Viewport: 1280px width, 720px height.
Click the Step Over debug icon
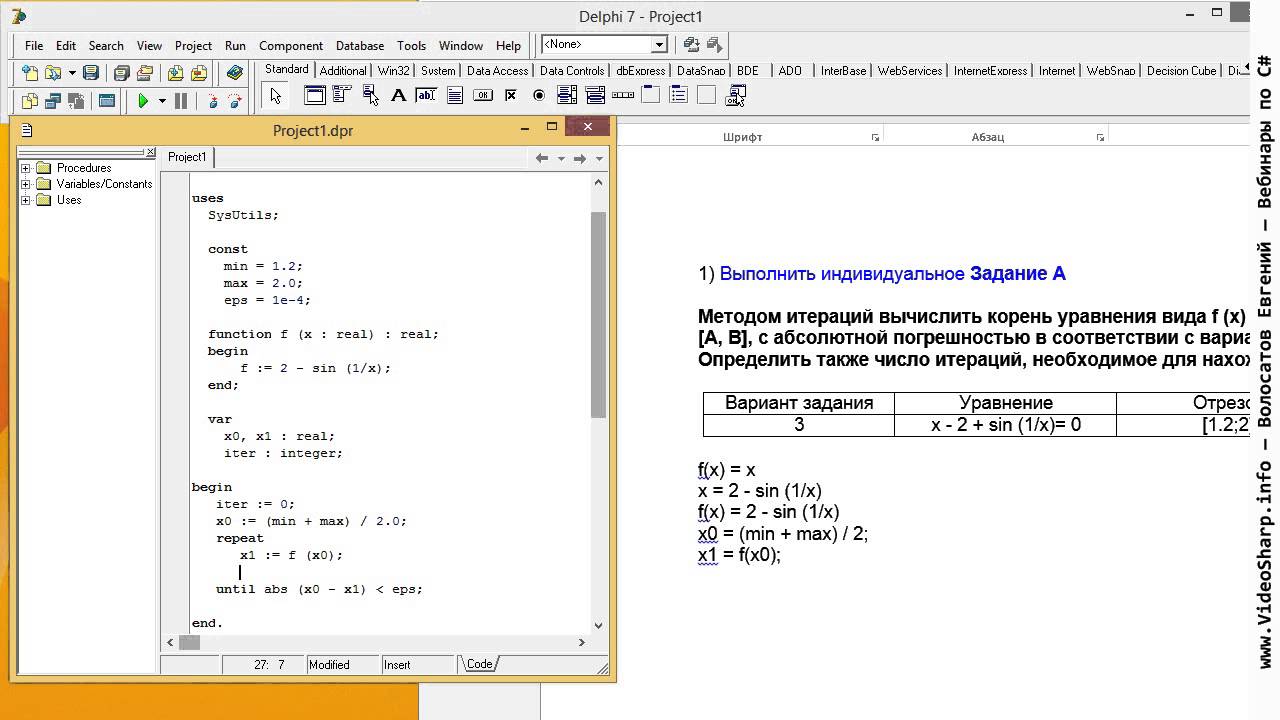tap(235, 100)
